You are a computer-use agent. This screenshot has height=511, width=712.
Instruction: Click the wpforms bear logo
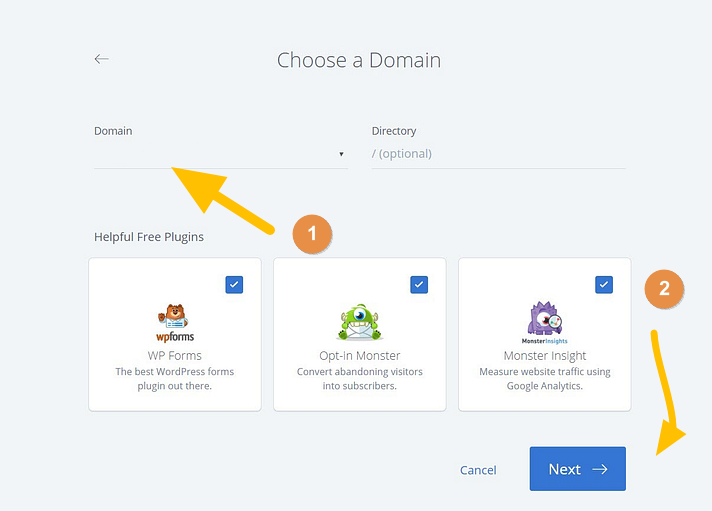click(x=175, y=322)
